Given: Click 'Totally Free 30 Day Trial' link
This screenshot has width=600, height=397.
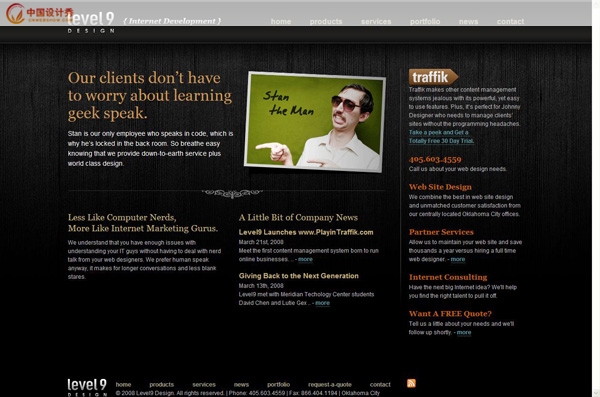Looking at the screenshot, I should [x=441, y=141].
